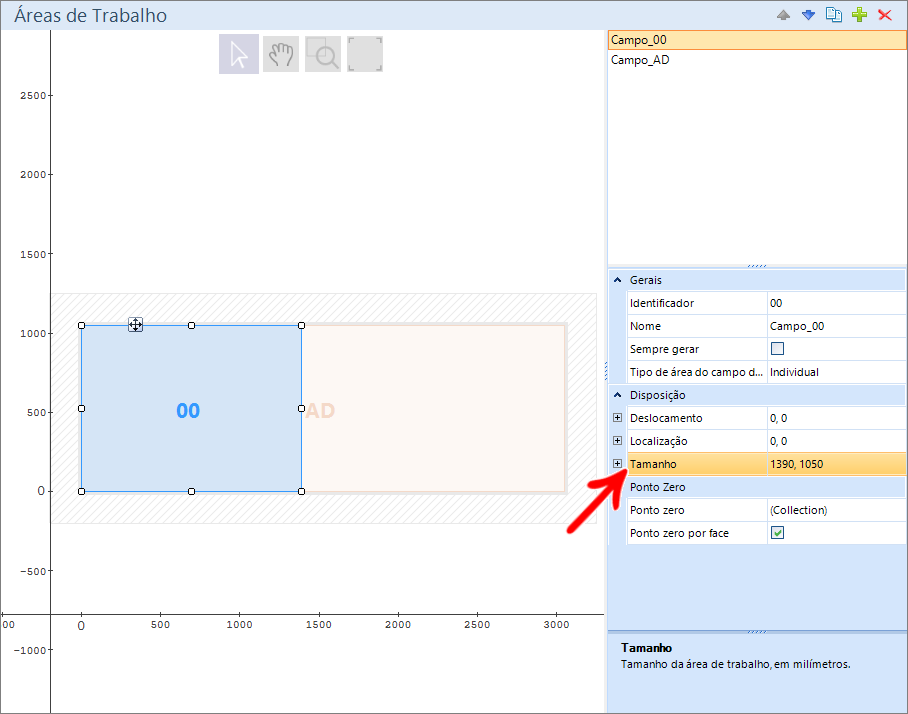Select Campo_AD in the list
The width and height of the screenshot is (908, 714).
[757, 60]
